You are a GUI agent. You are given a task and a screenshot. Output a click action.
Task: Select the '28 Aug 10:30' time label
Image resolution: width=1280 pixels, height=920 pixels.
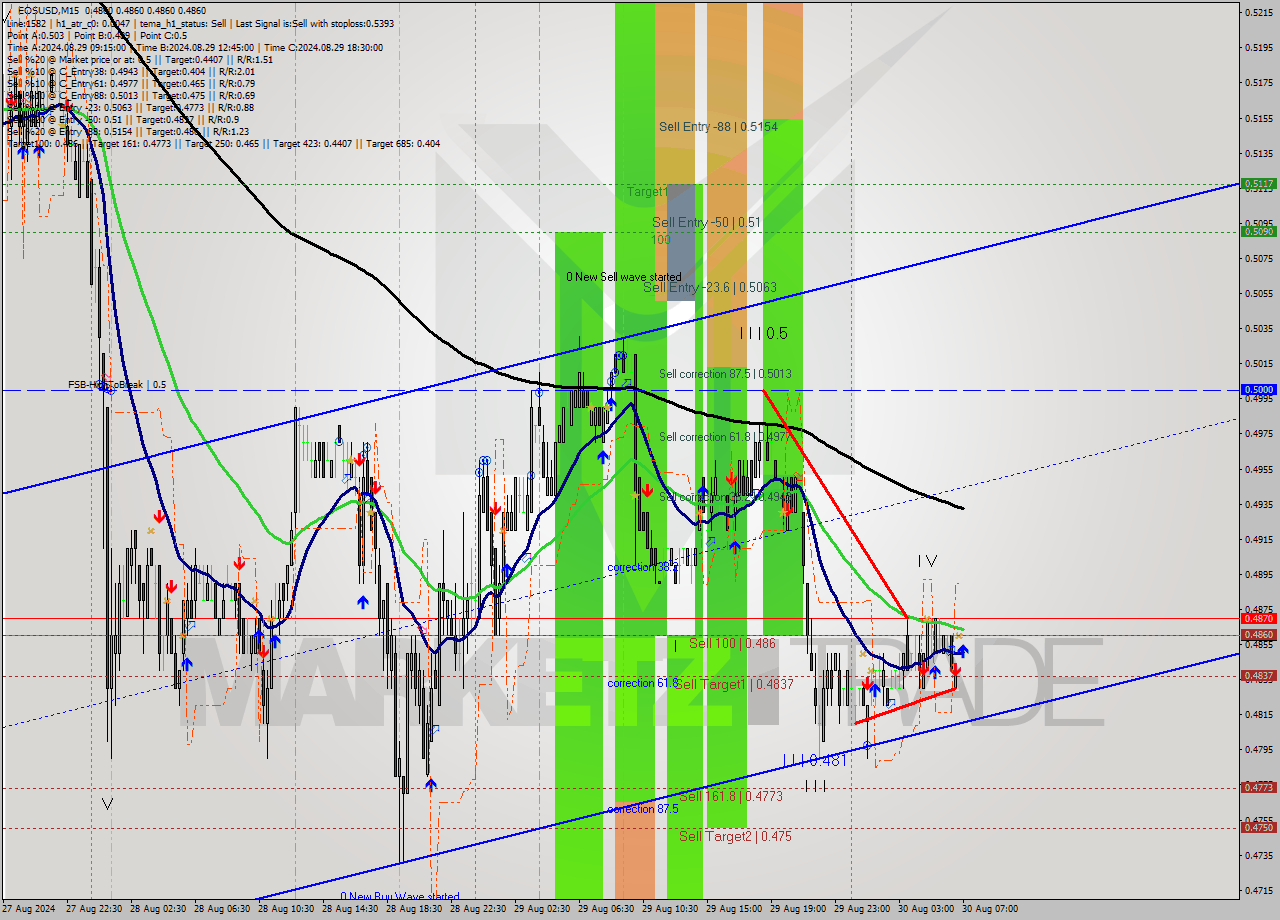(286, 909)
